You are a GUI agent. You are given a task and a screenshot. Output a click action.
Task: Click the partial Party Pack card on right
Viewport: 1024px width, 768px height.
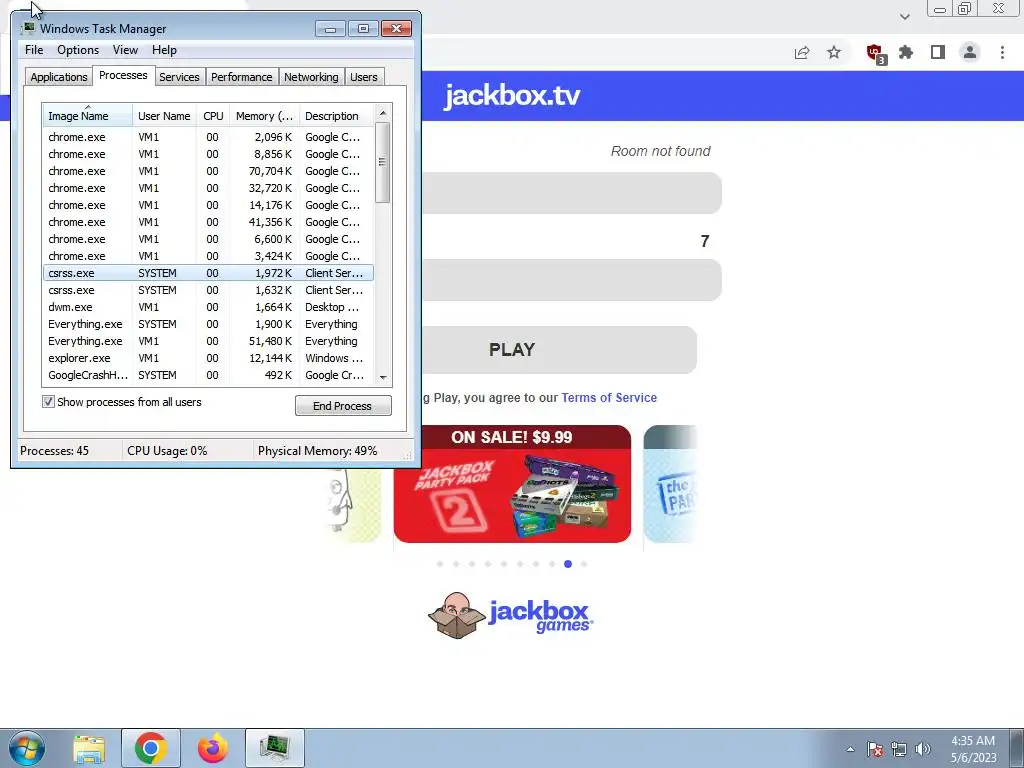coord(670,483)
